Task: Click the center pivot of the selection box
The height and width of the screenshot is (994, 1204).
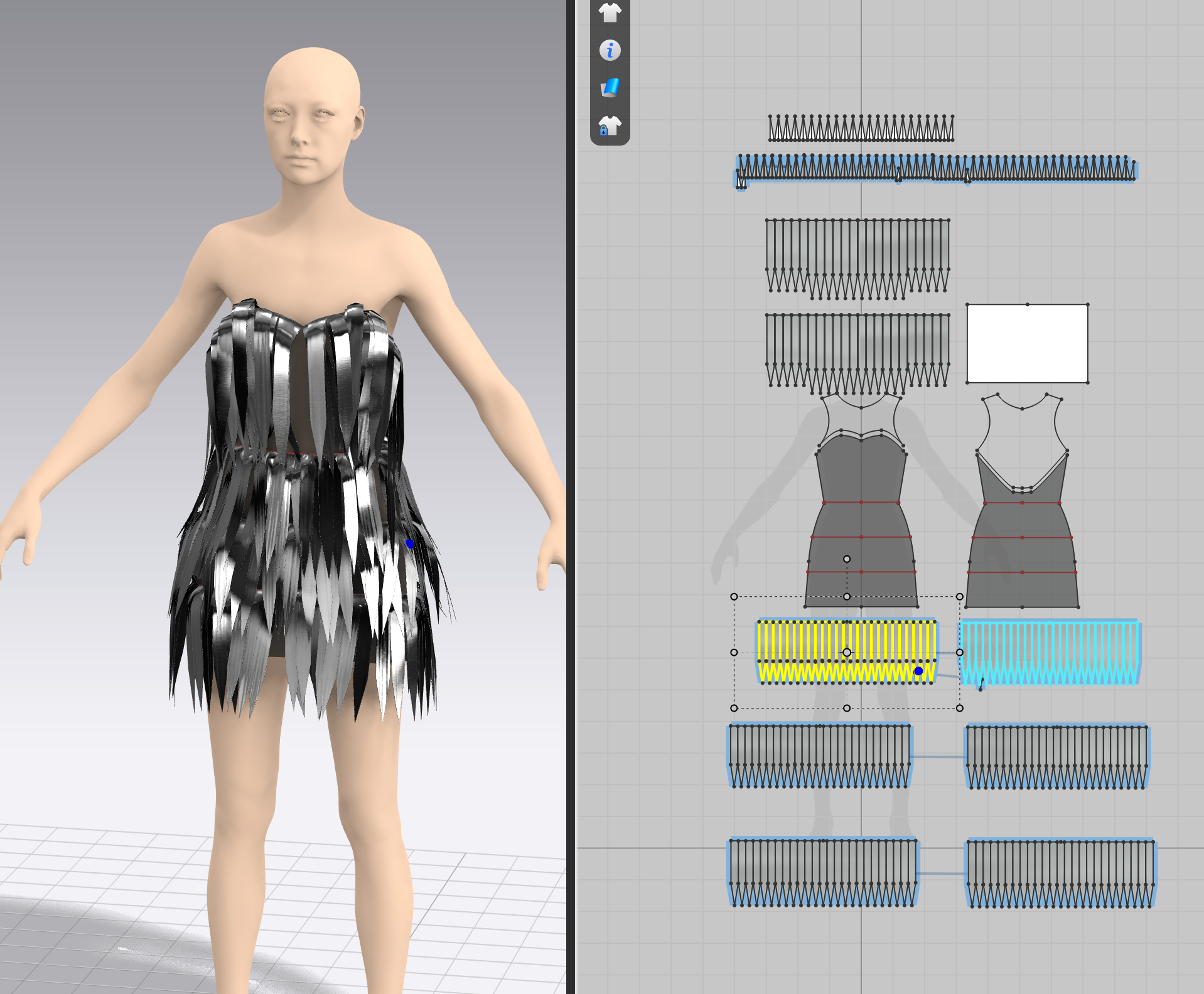Action: 847,653
